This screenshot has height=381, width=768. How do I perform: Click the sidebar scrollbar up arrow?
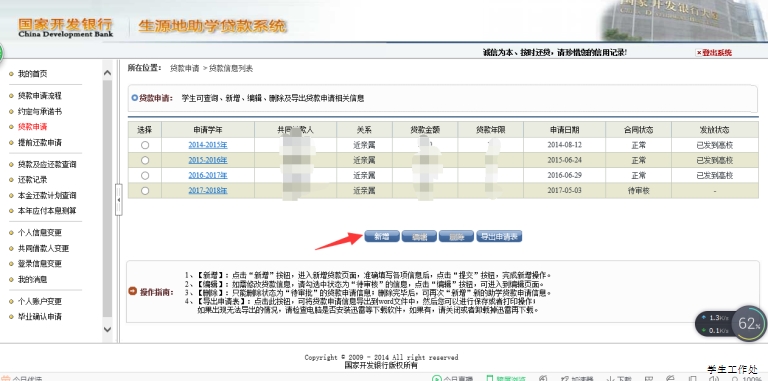pyautogui.click(x=107, y=73)
